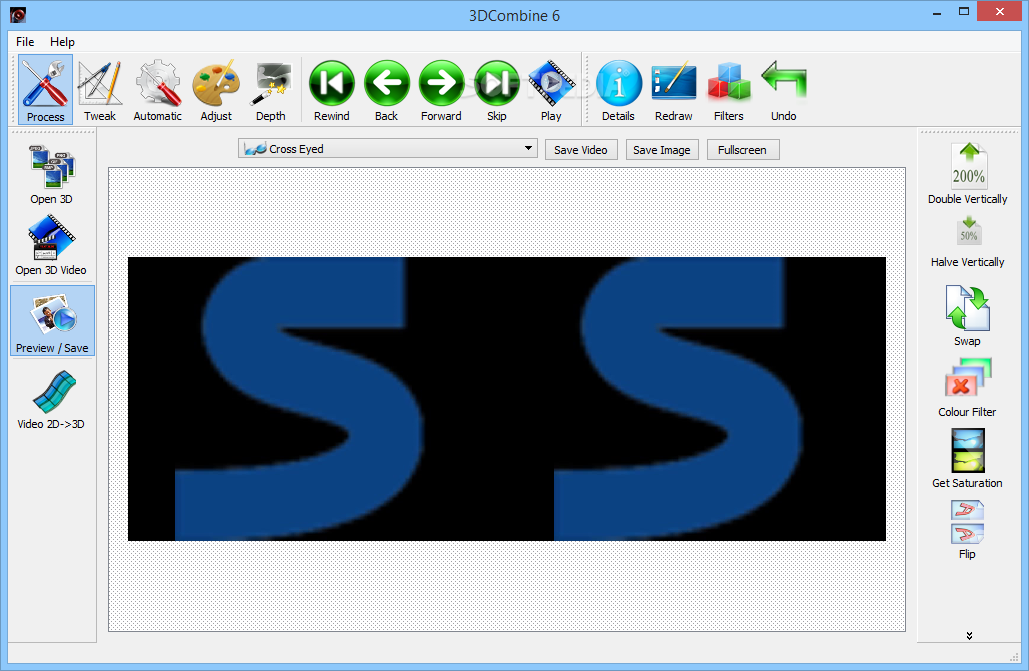This screenshot has width=1029, height=671.
Task: Step Back one frame
Action: click(387, 90)
